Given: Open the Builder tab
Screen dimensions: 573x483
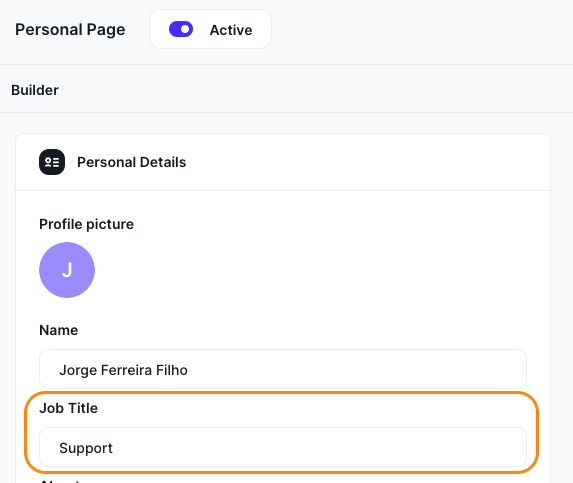Looking at the screenshot, I should point(35,90).
